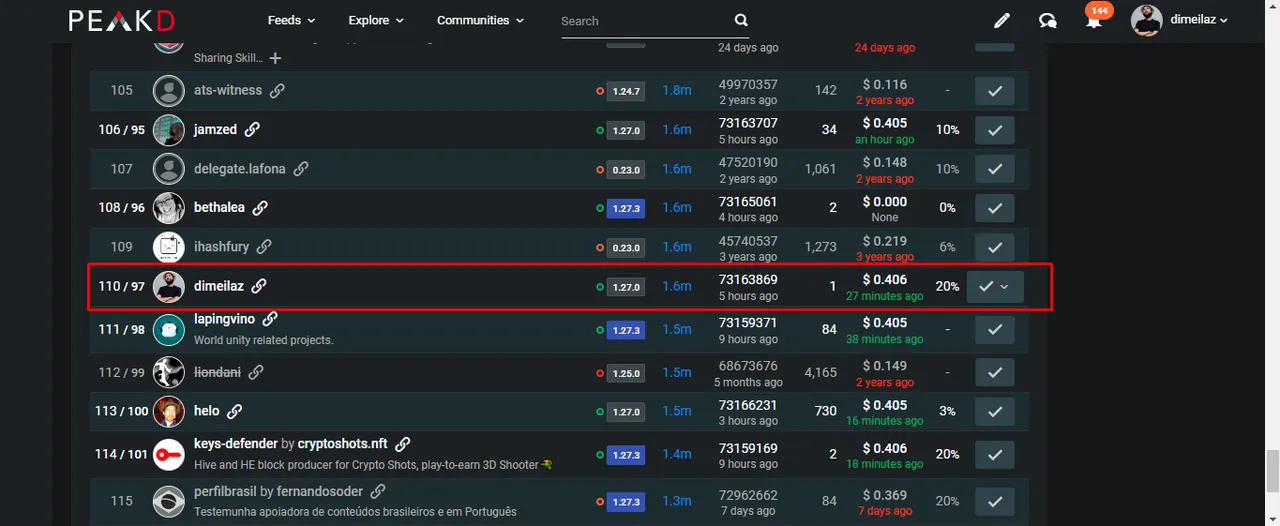The height and width of the screenshot is (526, 1280).
Task: Open the jamzed witness profile
Action: (215, 129)
